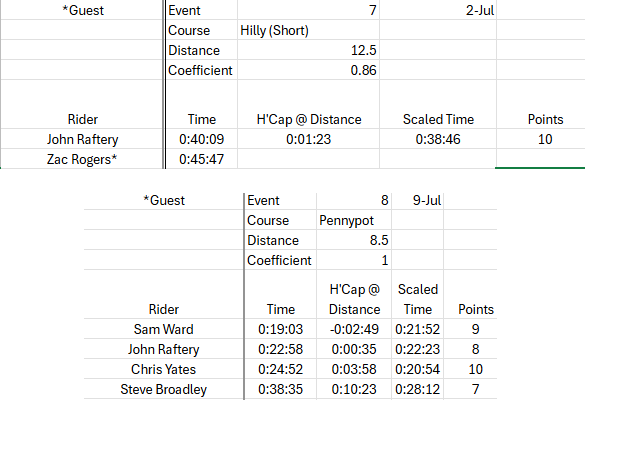Select John Raftery's time 0:40:09

[x=201, y=139]
